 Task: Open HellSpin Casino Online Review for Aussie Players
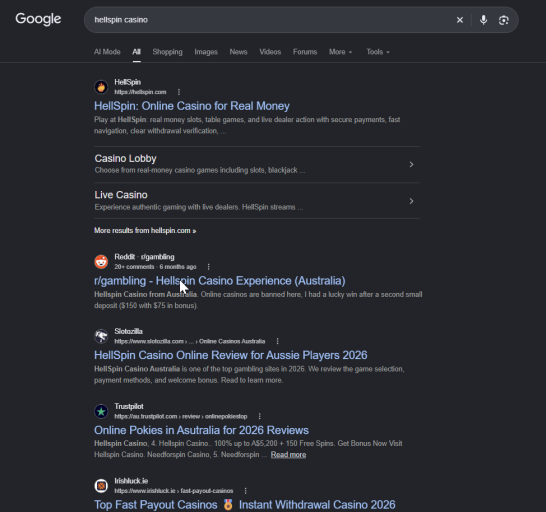click(231, 355)
